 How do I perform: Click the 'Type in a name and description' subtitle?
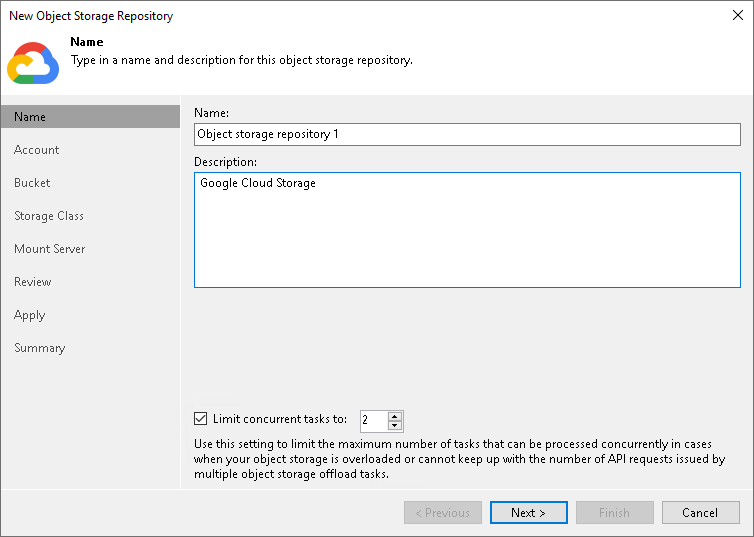pos(241,60)
